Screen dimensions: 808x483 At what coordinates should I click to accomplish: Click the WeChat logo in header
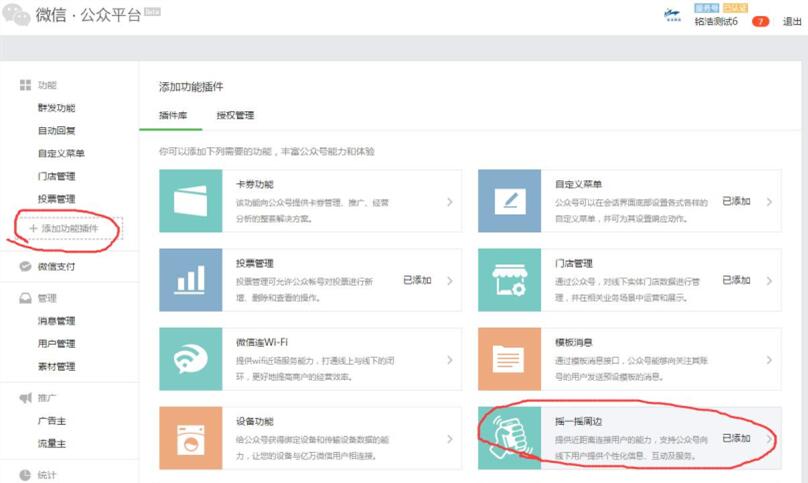pos(17,16)
